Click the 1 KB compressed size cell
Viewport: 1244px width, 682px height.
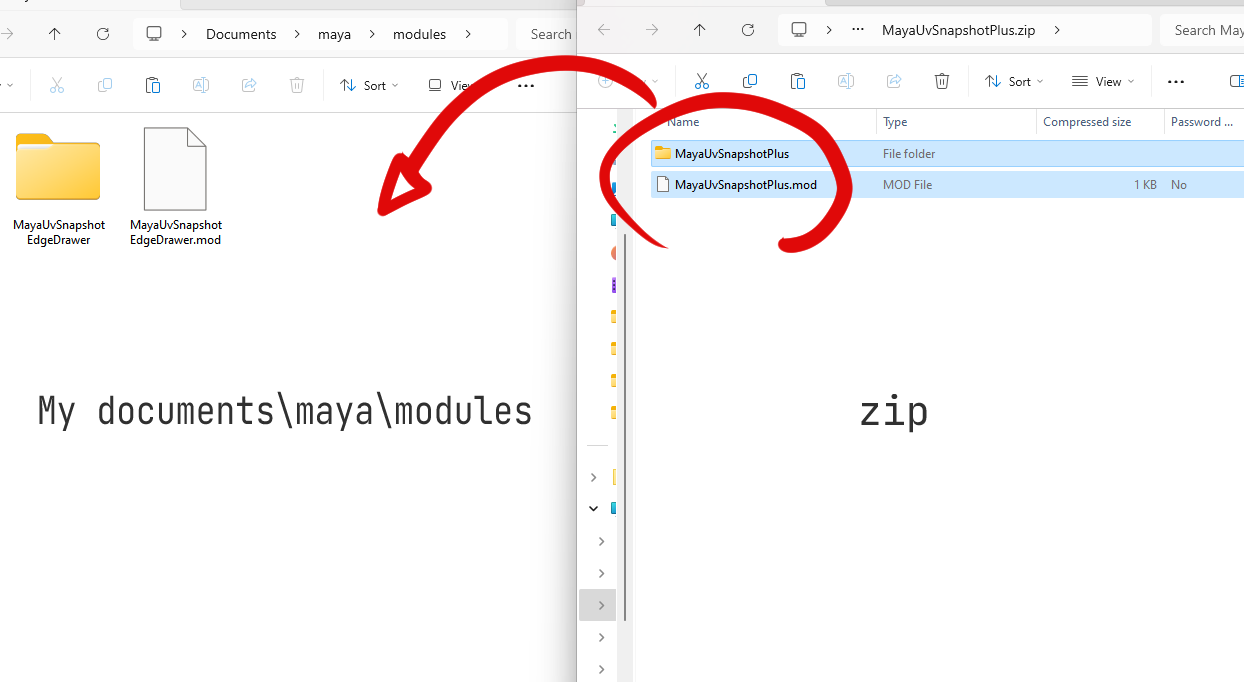tap(1145, 185)
